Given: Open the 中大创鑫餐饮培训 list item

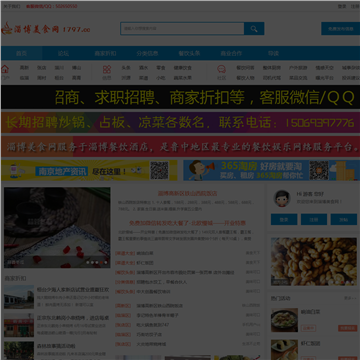Looking at the screenshot, I should (153, 292).
